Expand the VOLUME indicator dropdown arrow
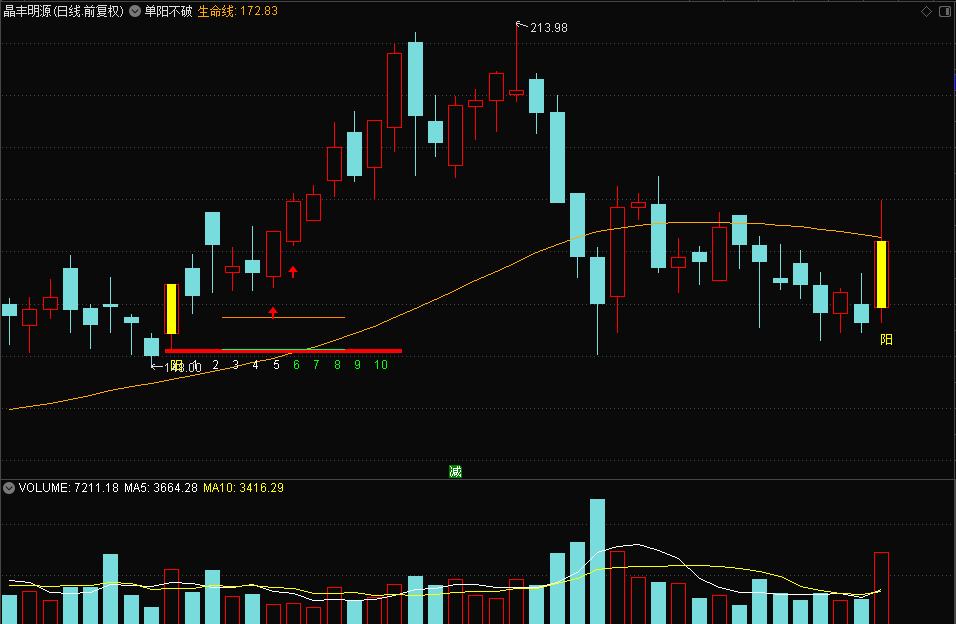The image size is (956, 624). pyautogui.click(x=9, y=488)
